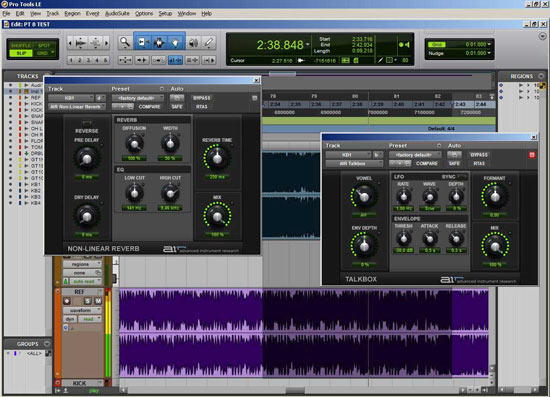The image size is (550, 397).
Task: Toggle the REVERSE switch in the reverb plug-in
Action: [87, 123]
